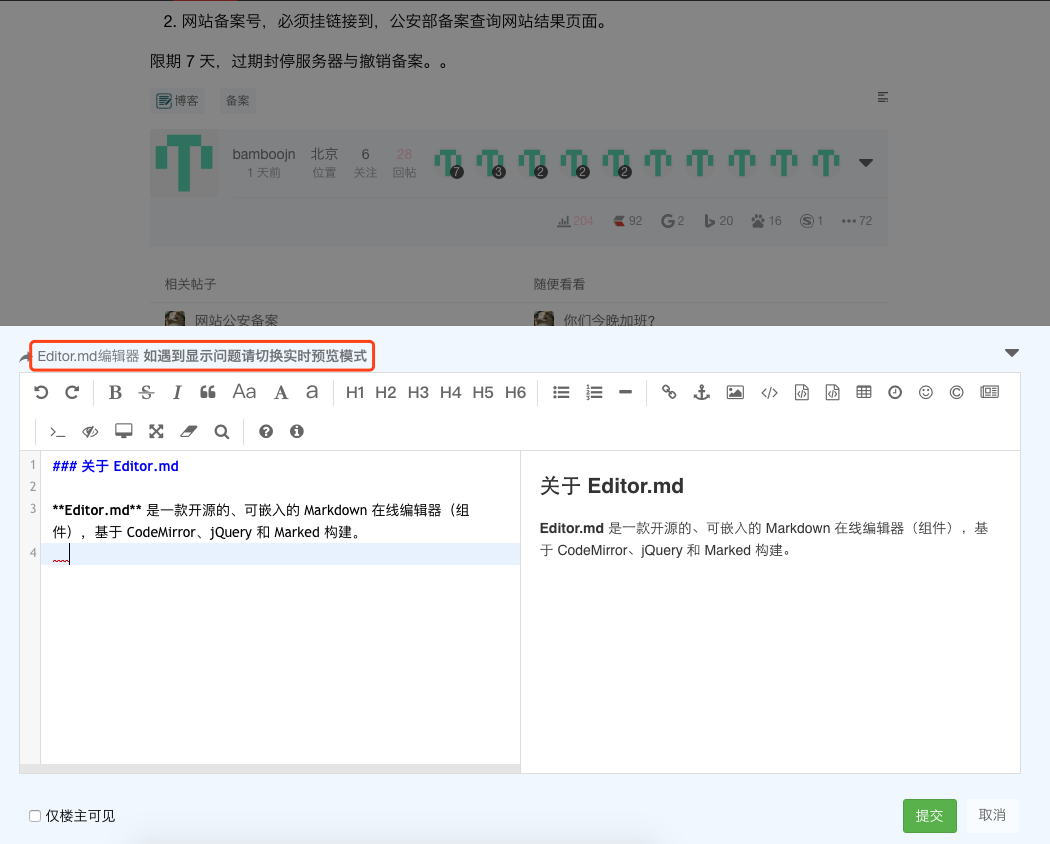1050x844 pixels.
Task: Insert H2 heading
Action: point(386,393)
